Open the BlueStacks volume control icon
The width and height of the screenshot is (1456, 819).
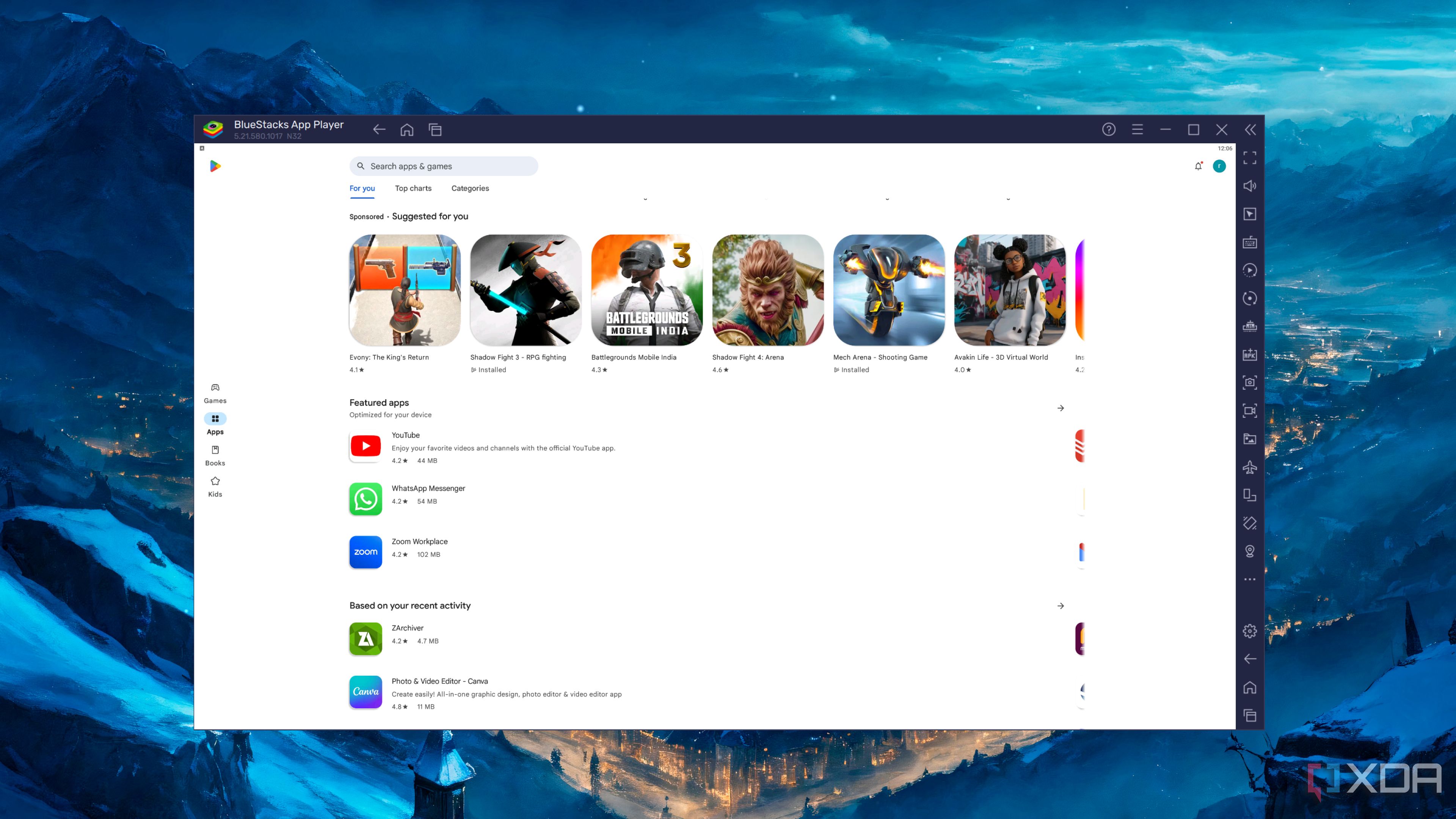(x=1250, y=186)
